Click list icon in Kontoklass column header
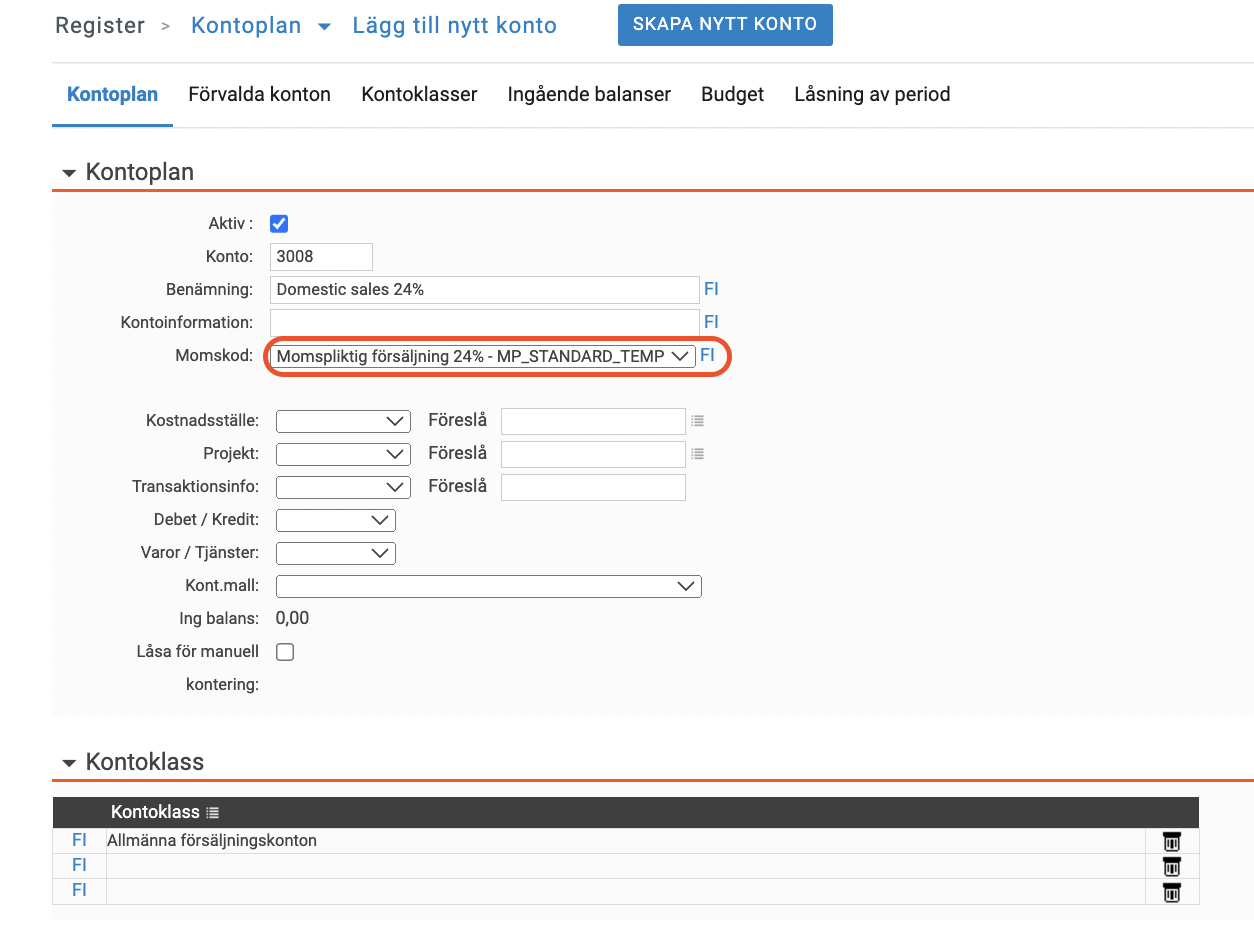This screenshot has width=1254, height=936. click(x=212, y=813)
